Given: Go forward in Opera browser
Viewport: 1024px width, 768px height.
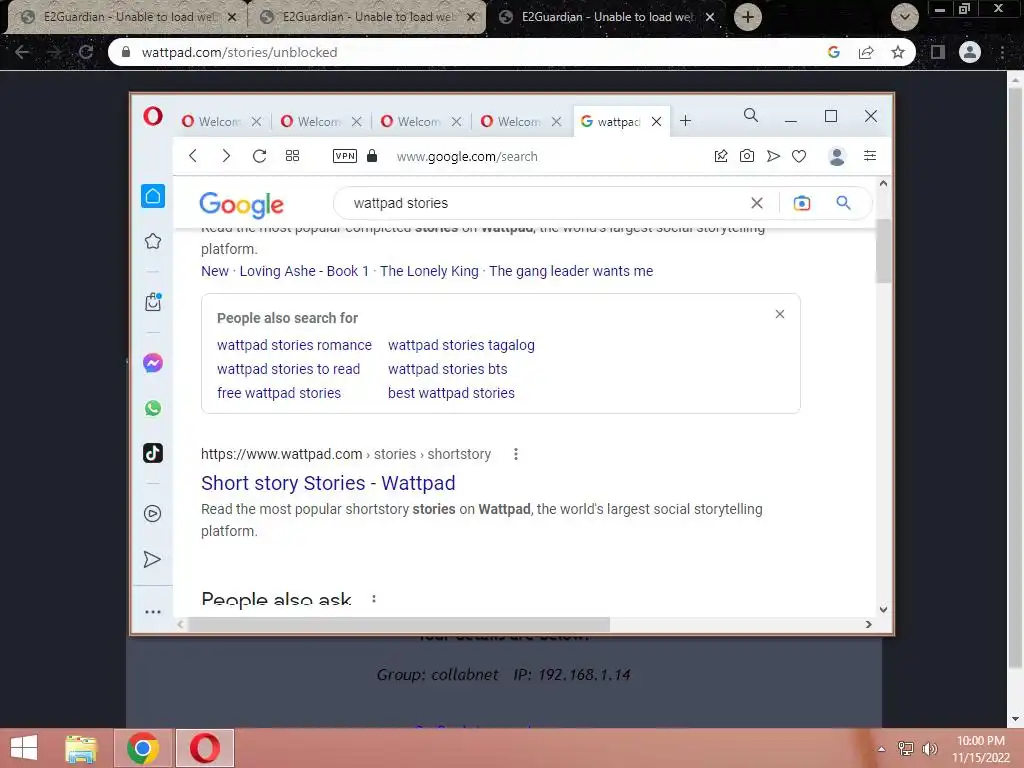Looking at the screenshot, I should [x=226, y=156].
